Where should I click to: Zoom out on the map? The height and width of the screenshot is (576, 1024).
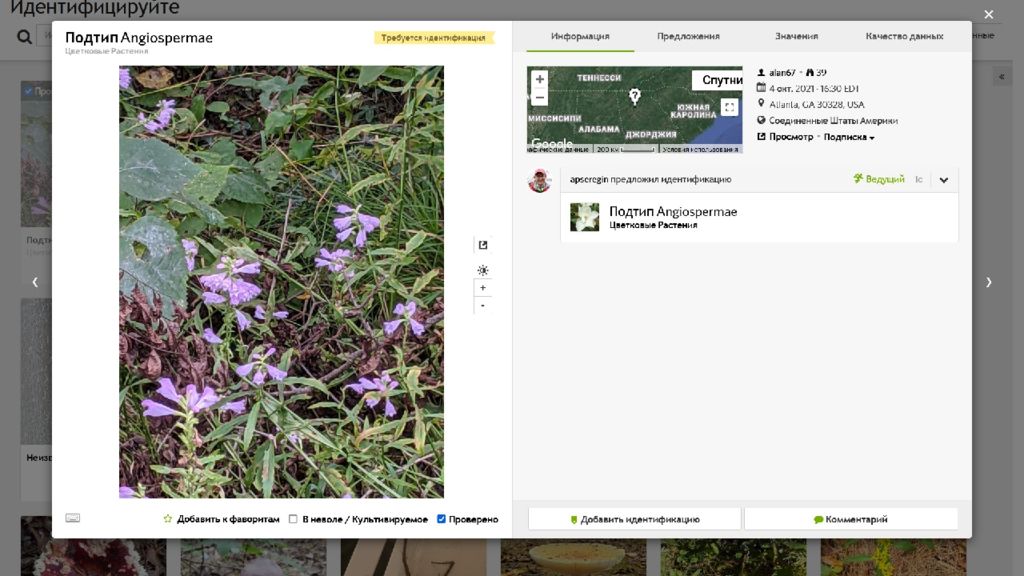pyautogui.click(x=539, y=98)
